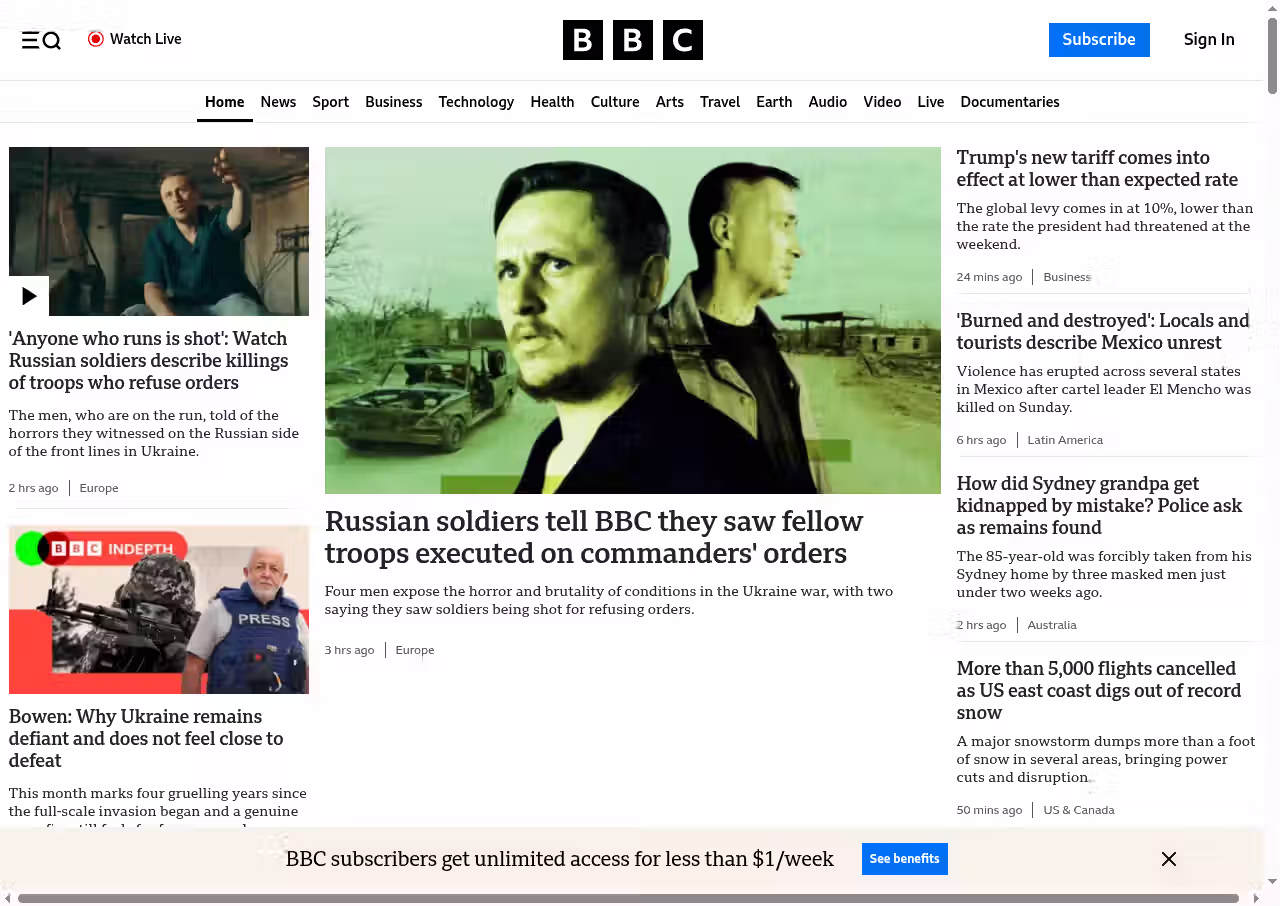Click the horizontal scrollbar right arrow
The image size is (1280, 906).
(x=1256, y=898)
